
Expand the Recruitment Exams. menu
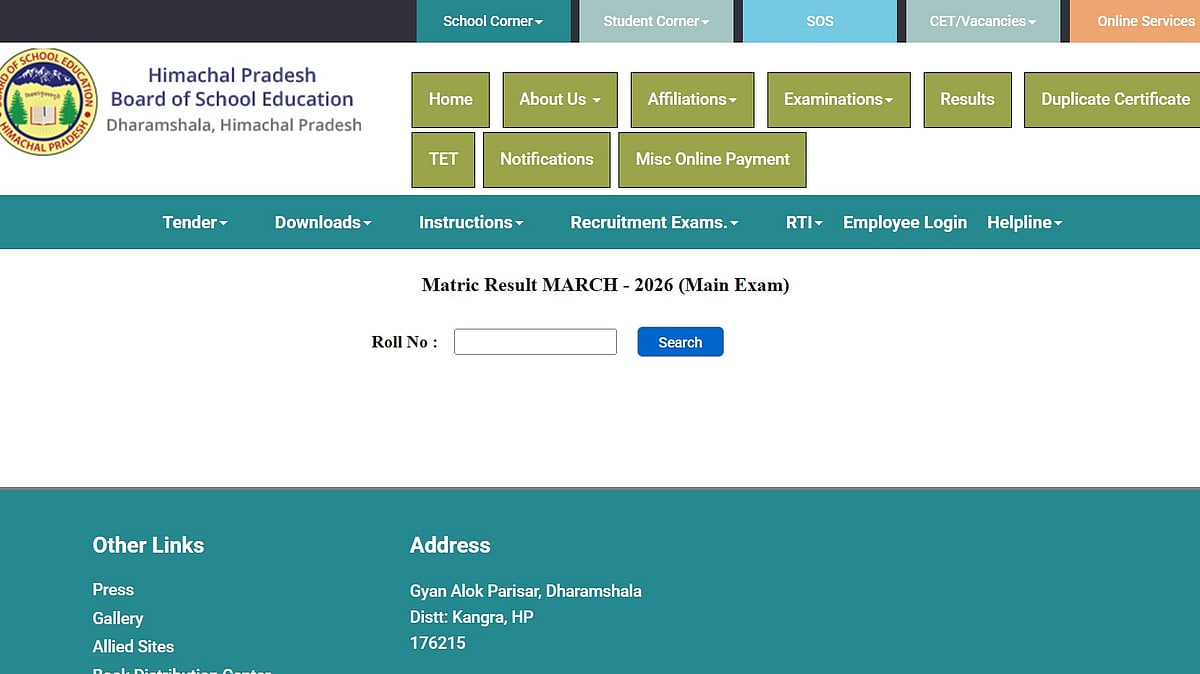[x=654, y=222]
